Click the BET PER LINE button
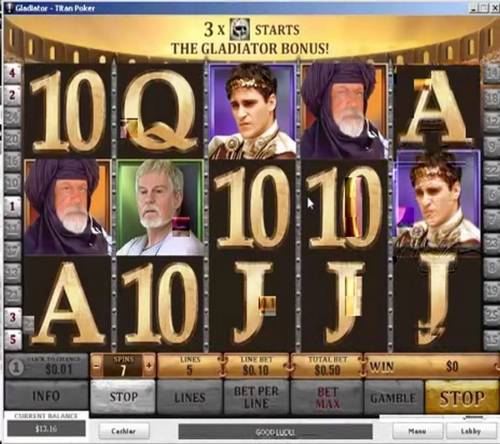The image size is (500, 444). tap(256, 397)
